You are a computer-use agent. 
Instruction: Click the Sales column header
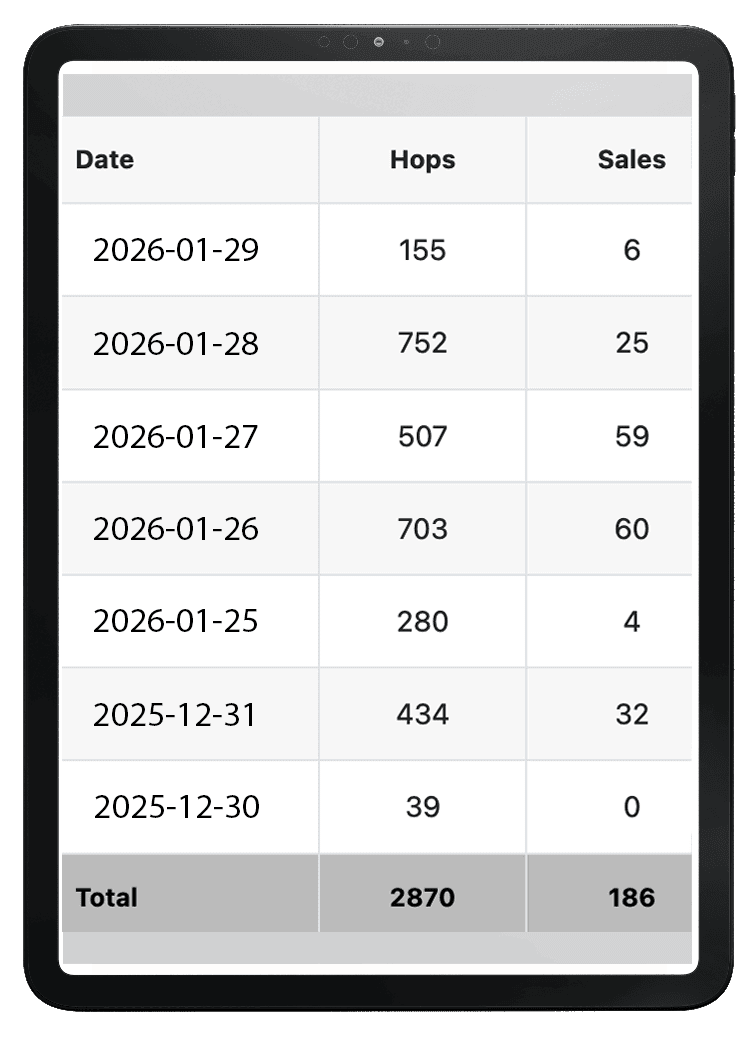coord(631,160)
